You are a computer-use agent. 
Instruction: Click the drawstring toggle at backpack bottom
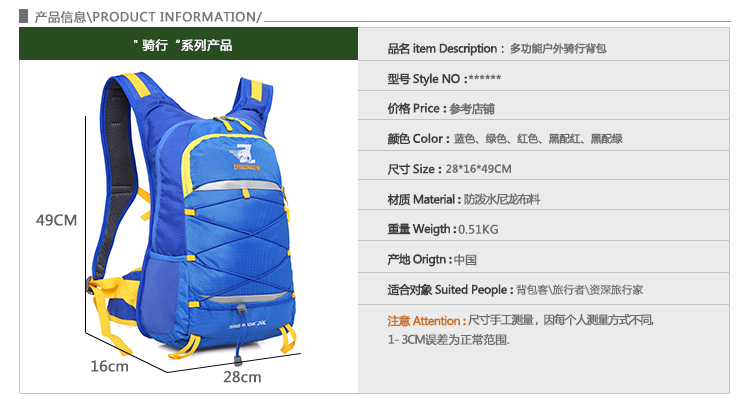[242, 310]
